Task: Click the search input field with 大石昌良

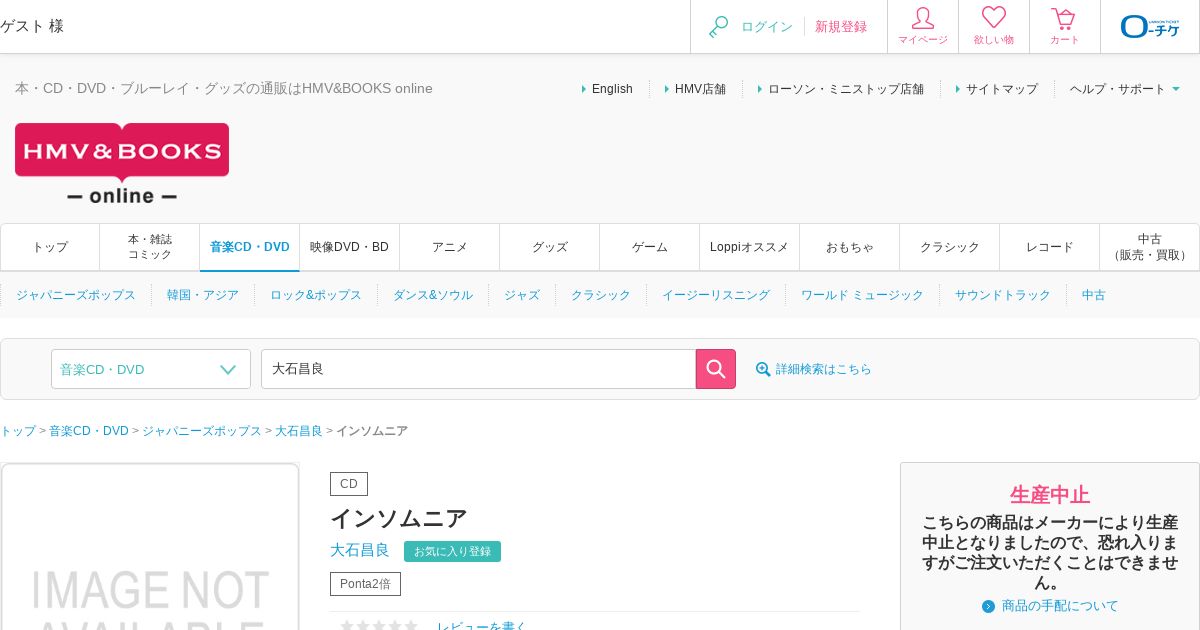Action: tap(478, 369)
